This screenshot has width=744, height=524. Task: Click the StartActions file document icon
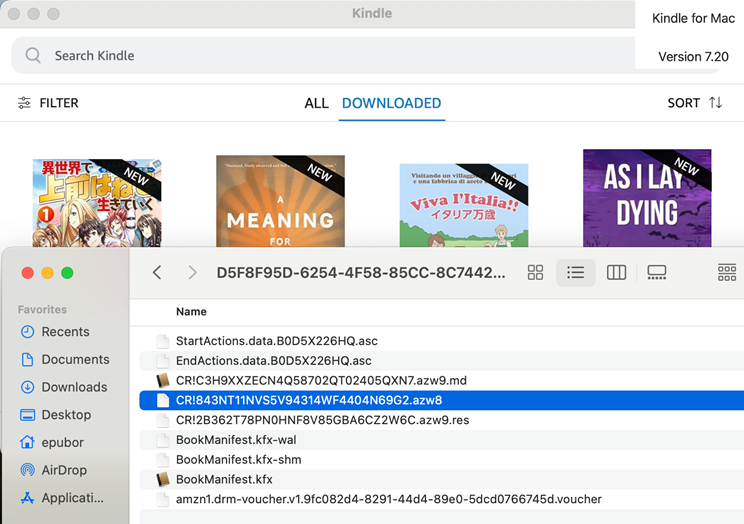pos(163,341)
